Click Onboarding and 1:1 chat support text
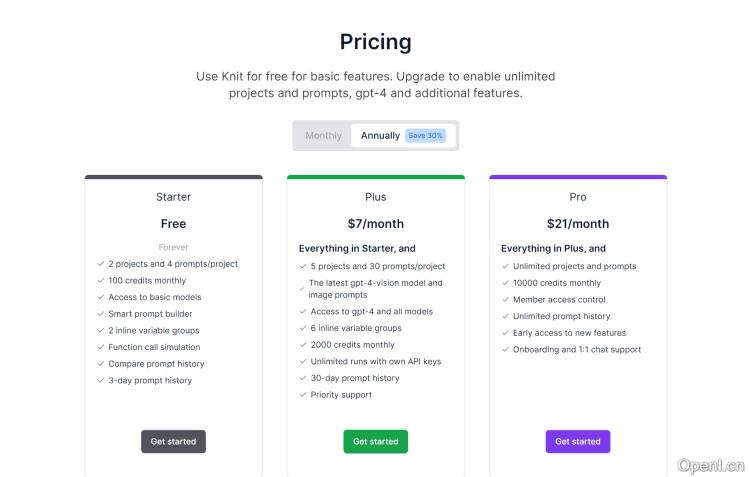The image size is (750, 477). 577,350
